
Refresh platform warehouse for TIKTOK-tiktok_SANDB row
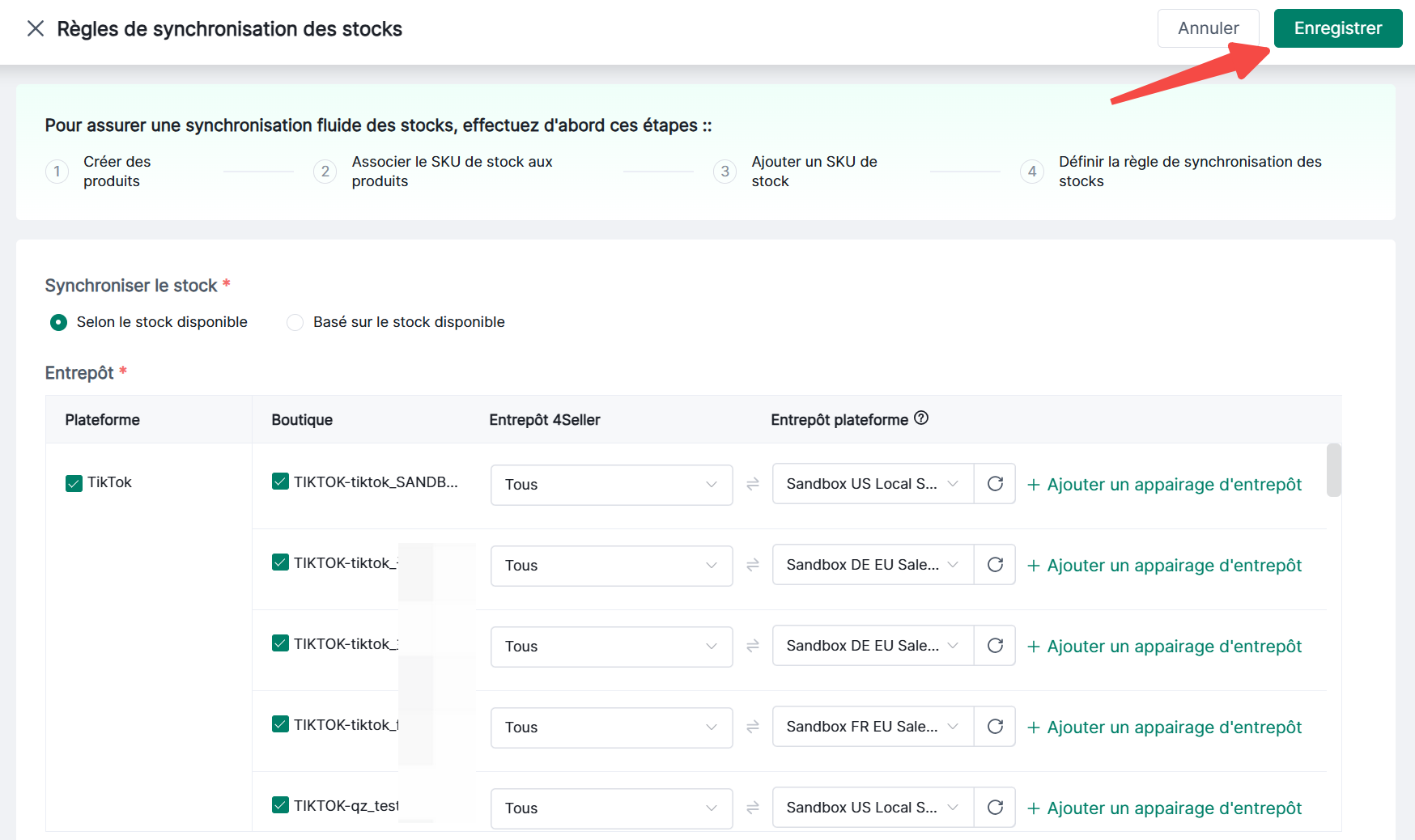point(995,484)
